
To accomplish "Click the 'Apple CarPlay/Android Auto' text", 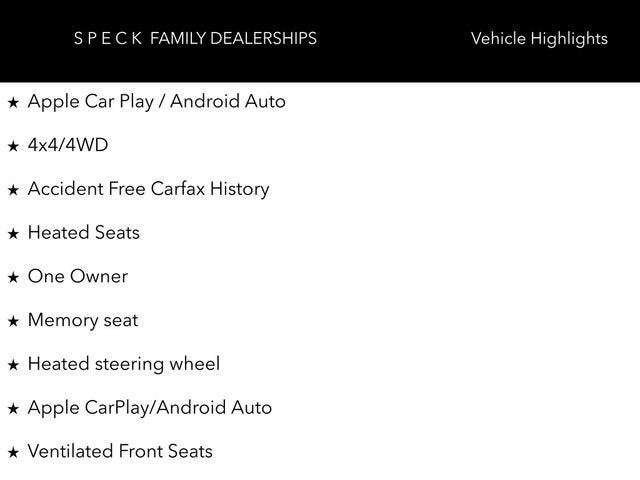I will pyautogui.click(x=150, y=408).
